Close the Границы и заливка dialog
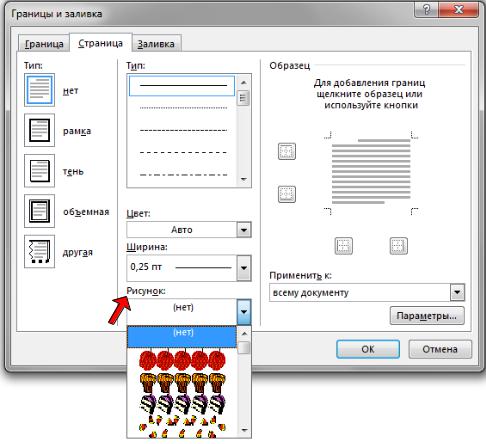 pos(459,10)
